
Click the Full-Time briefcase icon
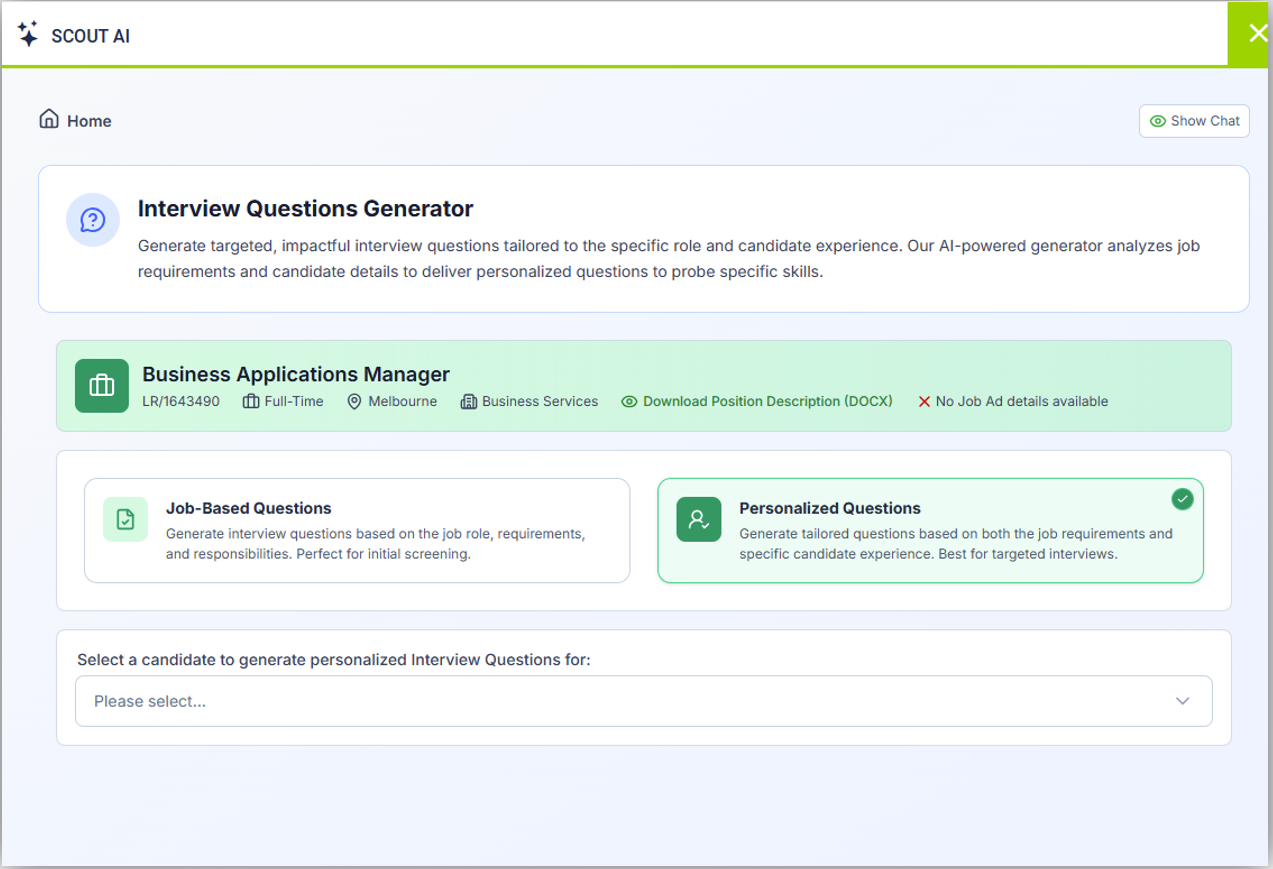tap(251, 402)
